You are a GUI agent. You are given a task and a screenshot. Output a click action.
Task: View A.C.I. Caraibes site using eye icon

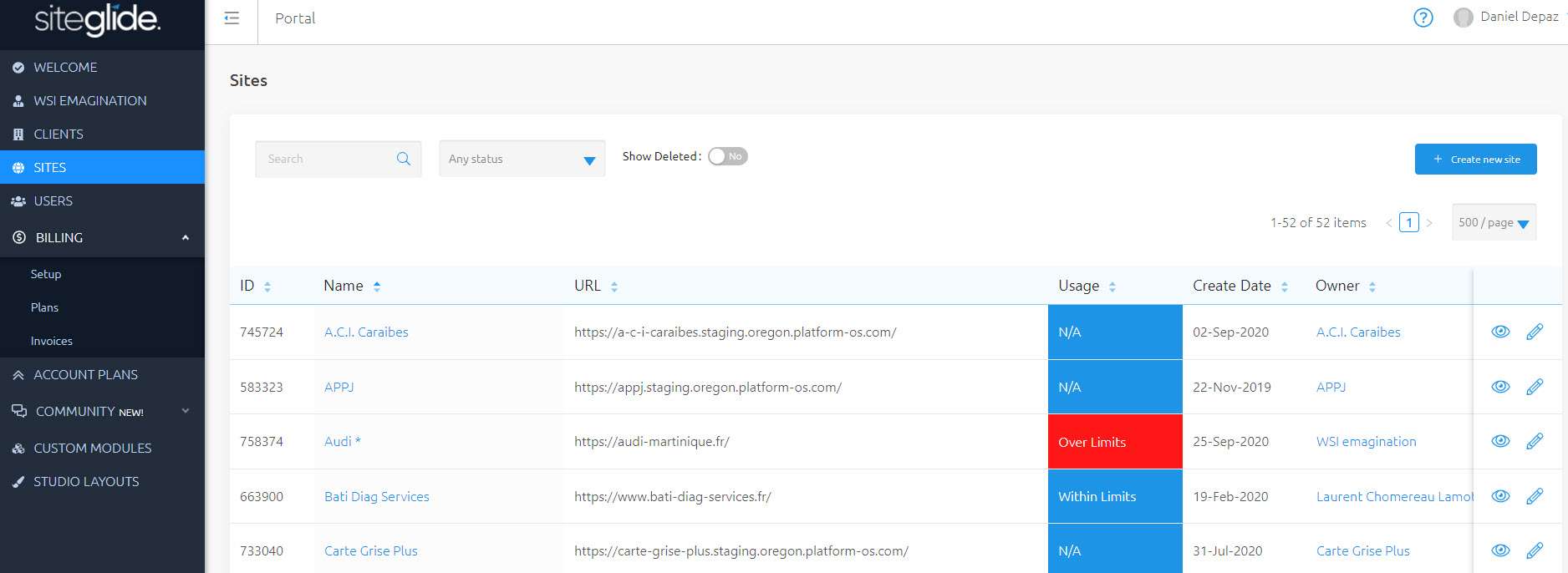pos(1500,332)
